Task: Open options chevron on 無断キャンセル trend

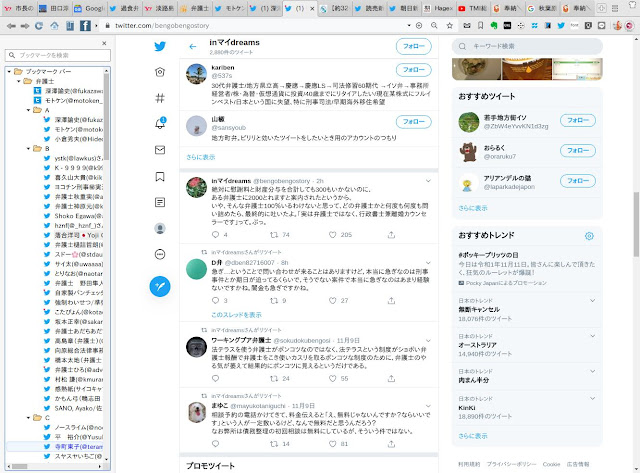Action: tap(592, 301)
